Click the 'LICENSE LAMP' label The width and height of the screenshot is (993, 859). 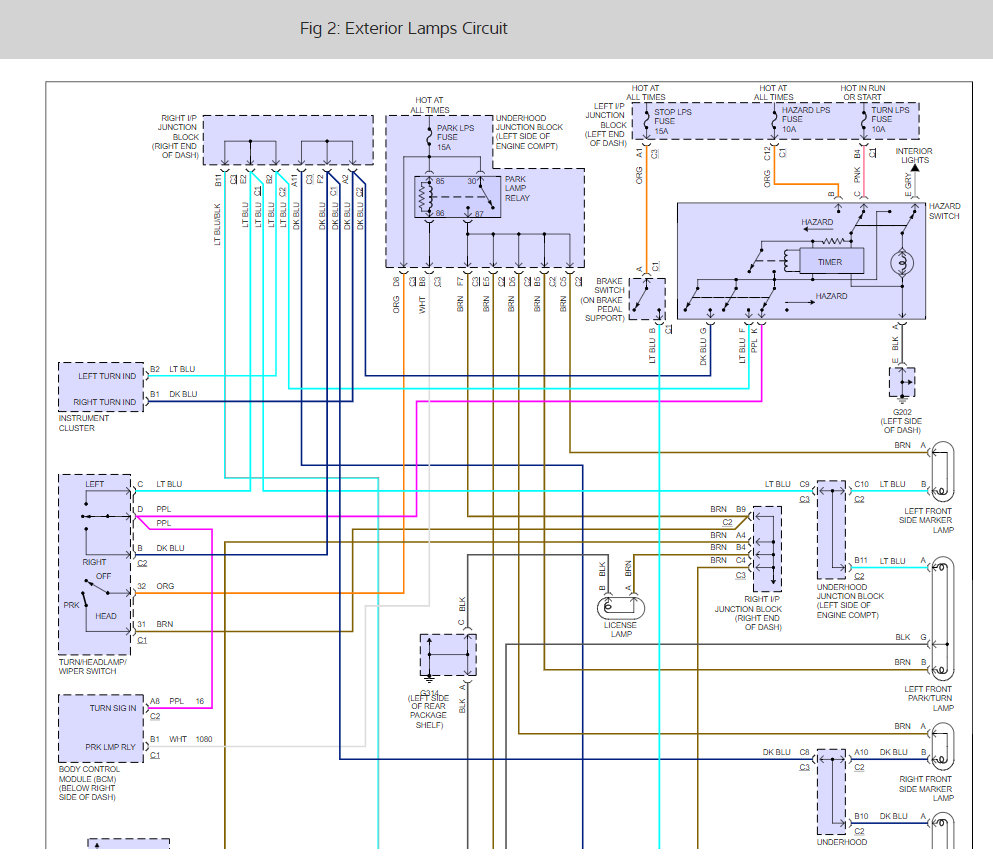pyautogui.click(x=620, y=630)
